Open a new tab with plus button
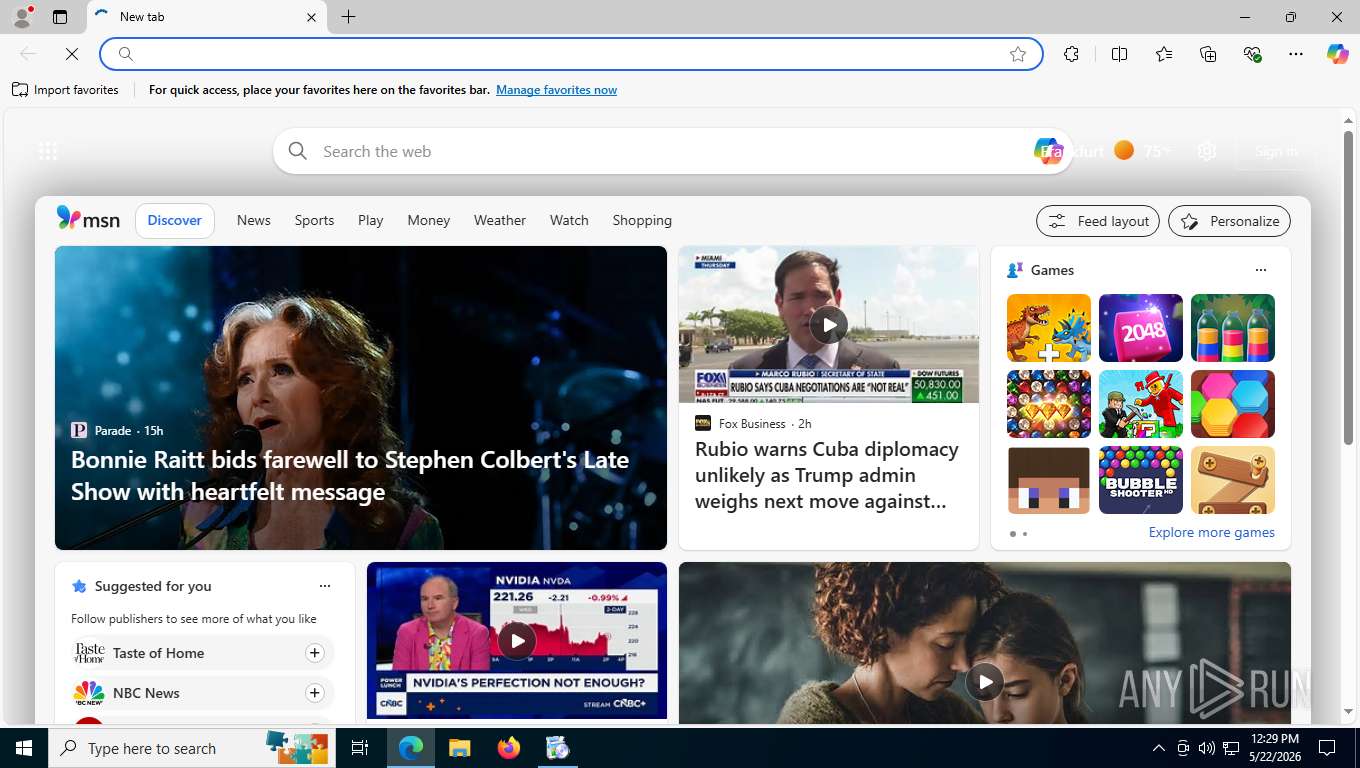The width and height of the screenshot is (1360, 768). pos(348,17)
